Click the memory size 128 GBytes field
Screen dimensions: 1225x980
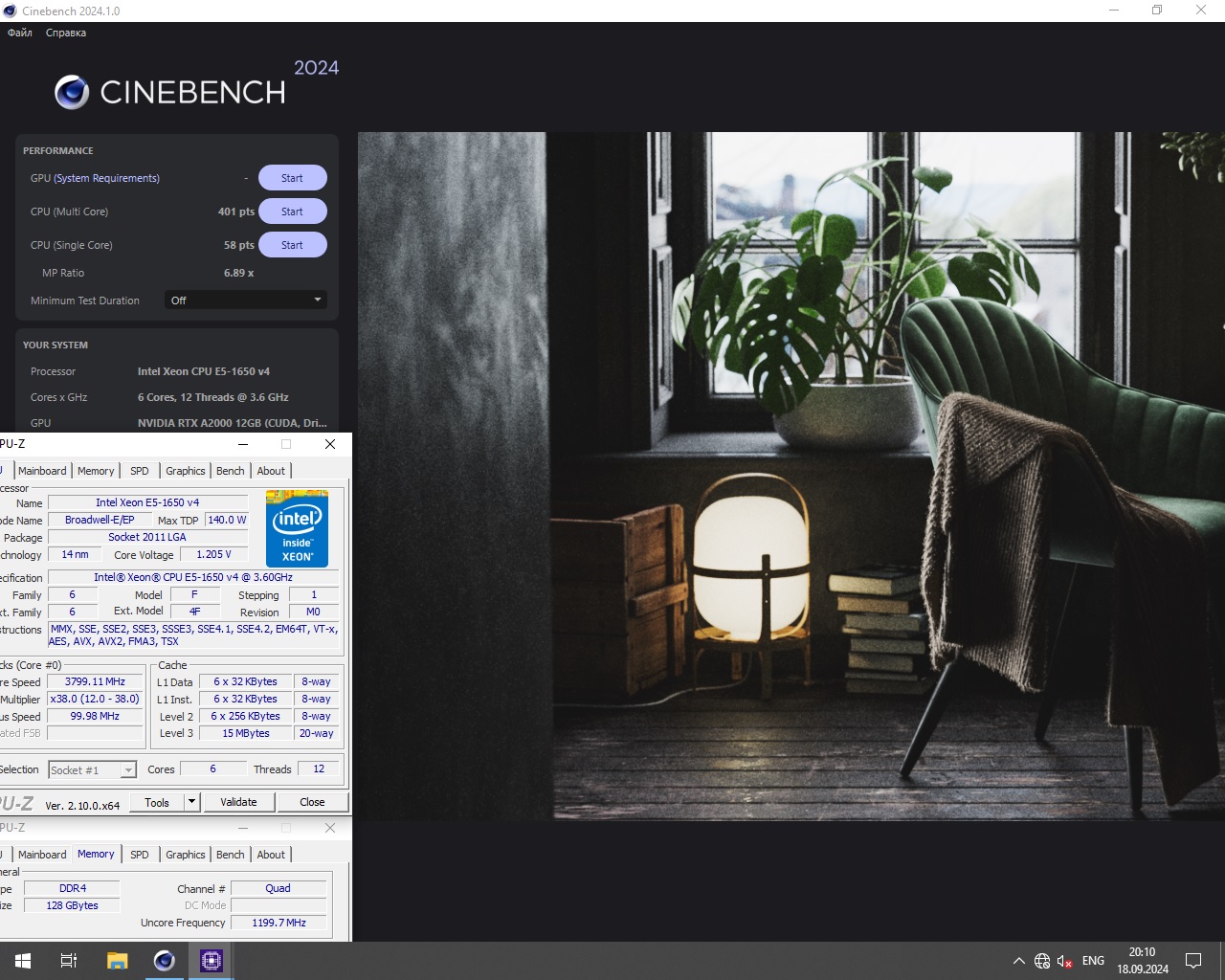pyautogui.click(x=73, y=905)
